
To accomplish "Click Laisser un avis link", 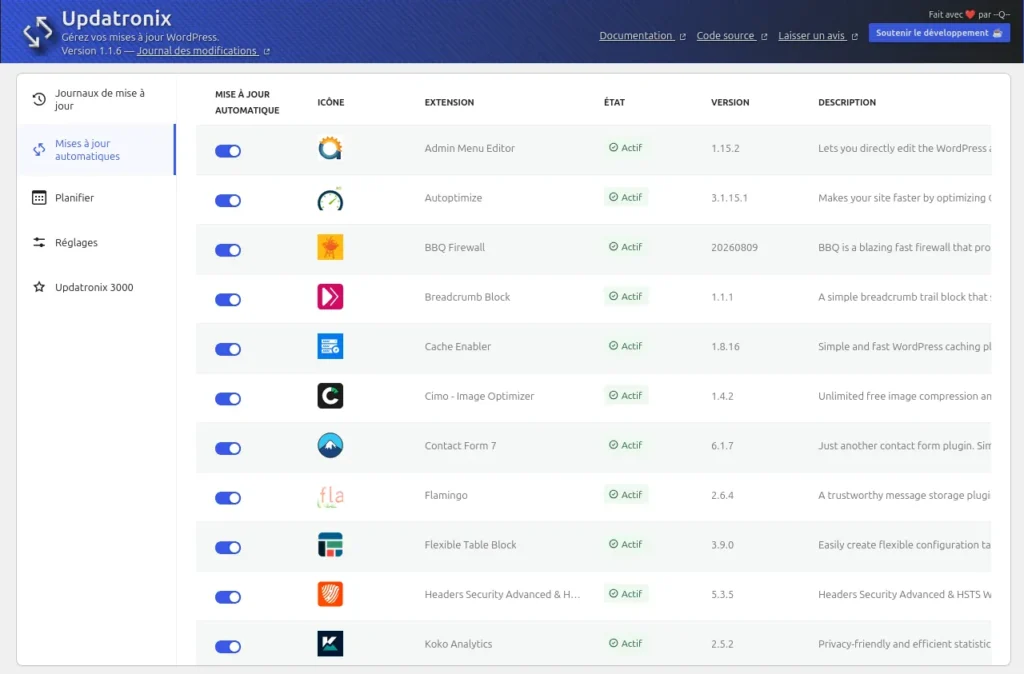I will pyautogui.click(x=812, y=36).
